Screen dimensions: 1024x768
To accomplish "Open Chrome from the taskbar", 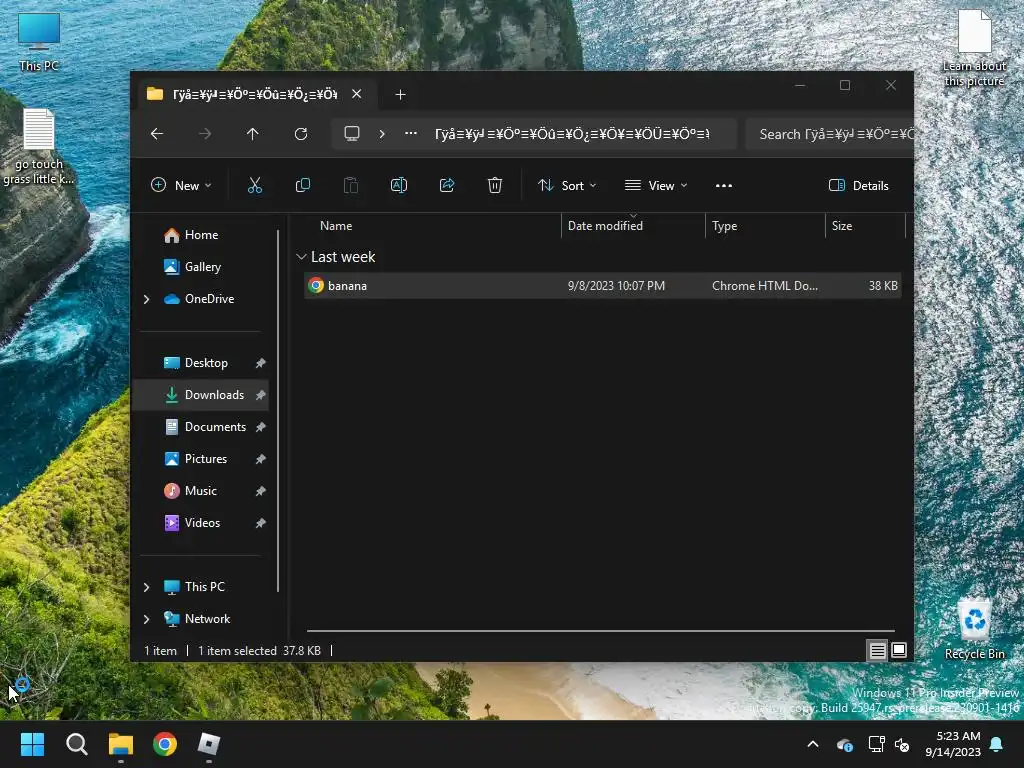I will [165, 744].
